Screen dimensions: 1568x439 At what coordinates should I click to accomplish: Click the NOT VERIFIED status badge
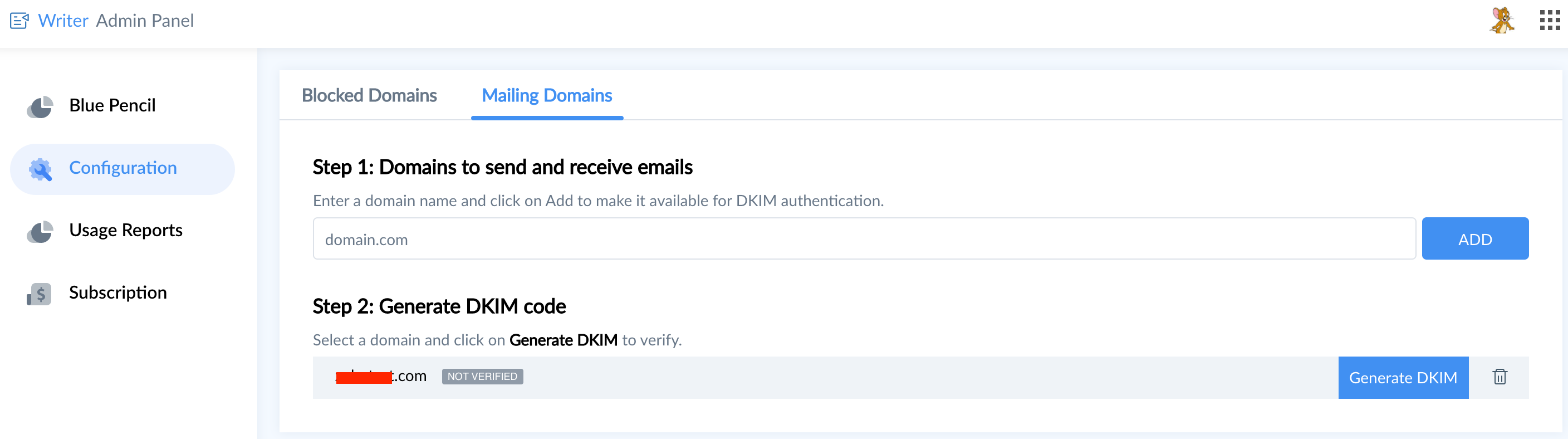pos(482,376)
